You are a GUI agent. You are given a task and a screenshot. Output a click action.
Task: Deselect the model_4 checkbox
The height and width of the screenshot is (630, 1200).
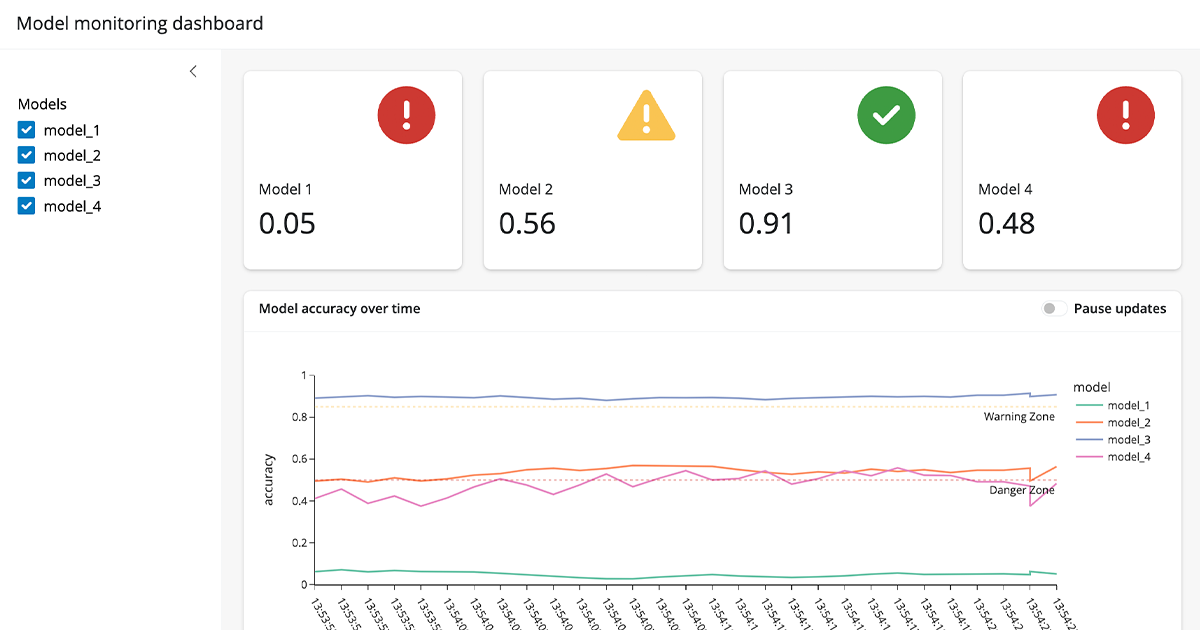click(x=27, y=206)
